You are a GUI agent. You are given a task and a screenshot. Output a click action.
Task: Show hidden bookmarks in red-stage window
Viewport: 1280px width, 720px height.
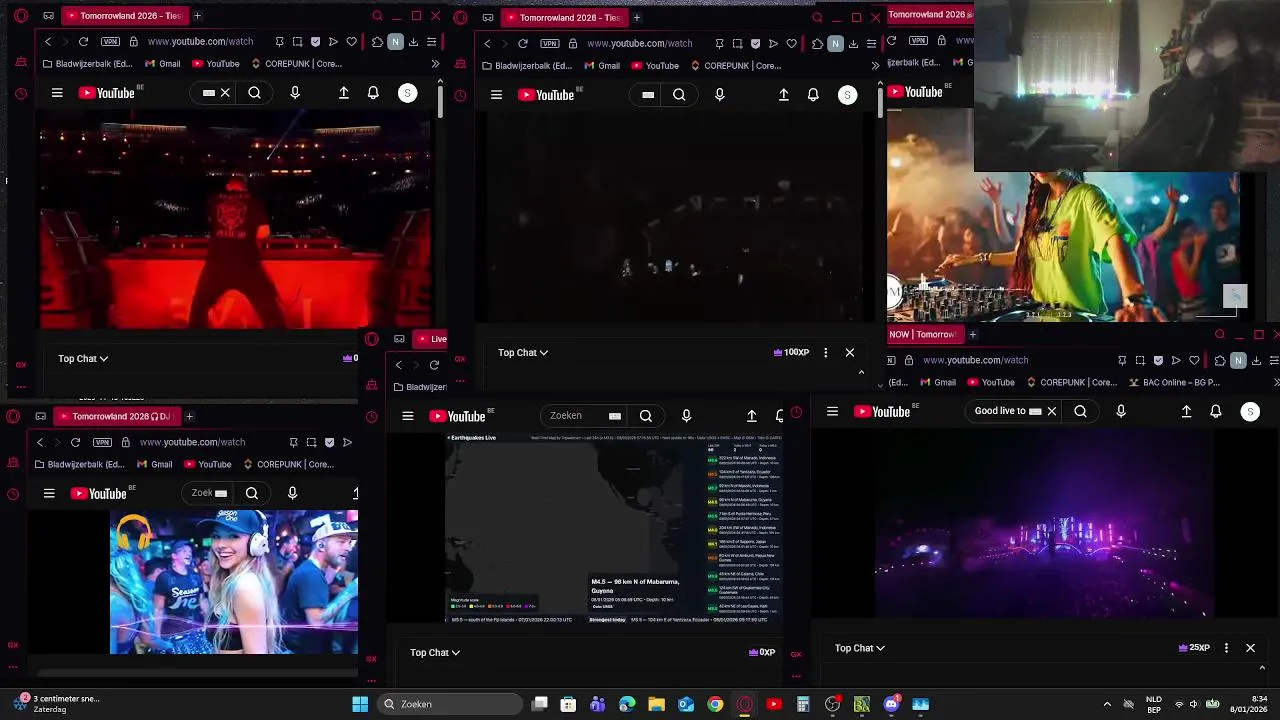click(x=435, y=64)
